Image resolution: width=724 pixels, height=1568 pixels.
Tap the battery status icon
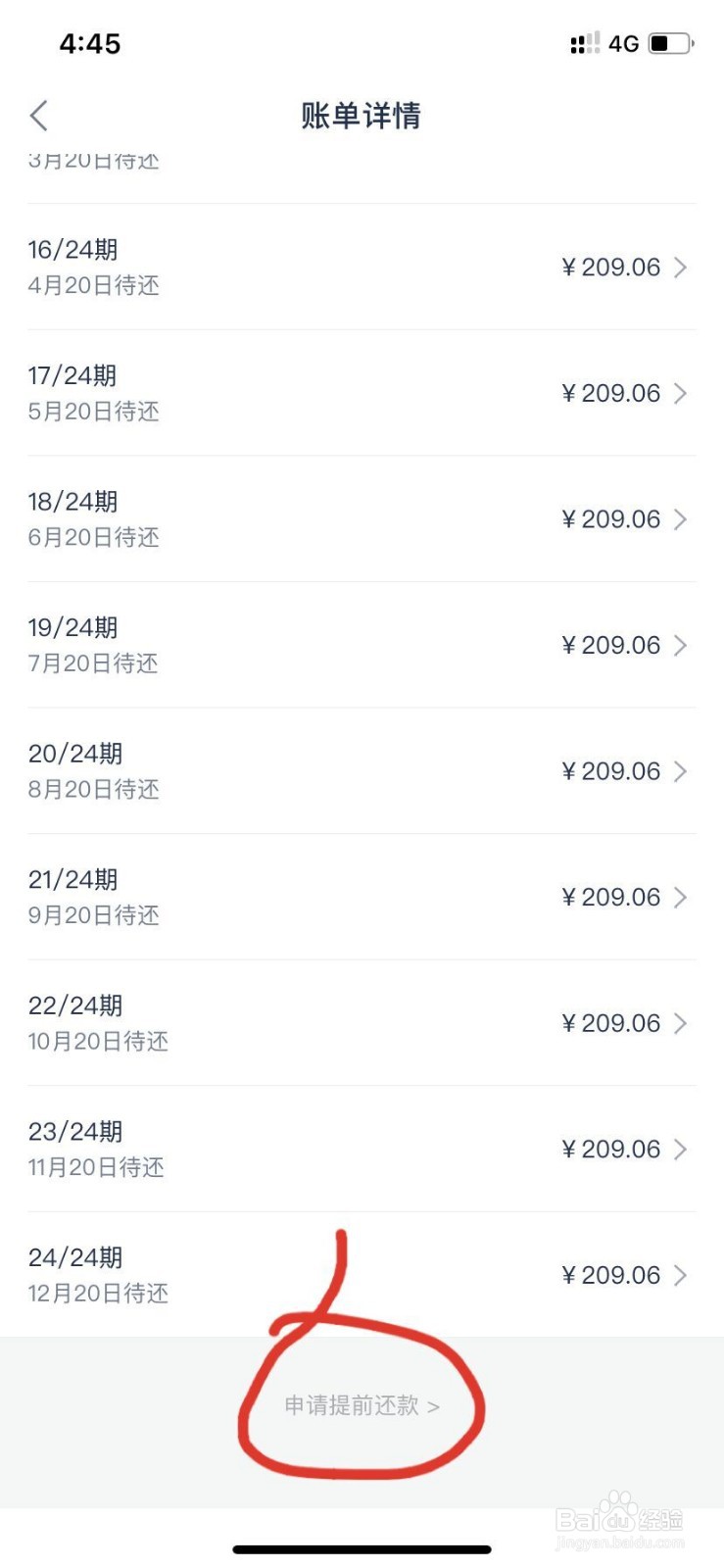[671, 43]
